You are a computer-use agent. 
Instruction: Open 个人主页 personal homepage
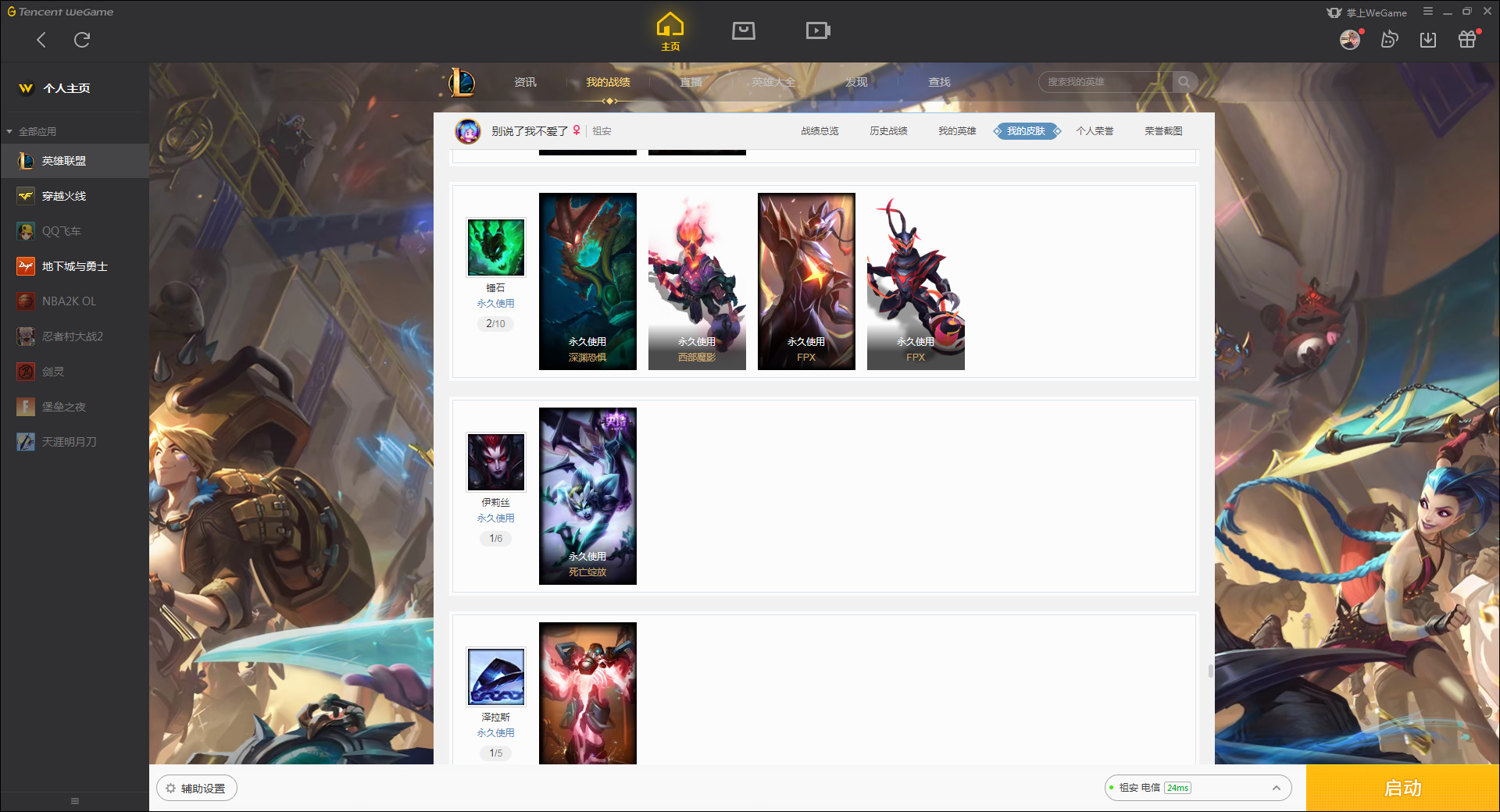point(66,88)
